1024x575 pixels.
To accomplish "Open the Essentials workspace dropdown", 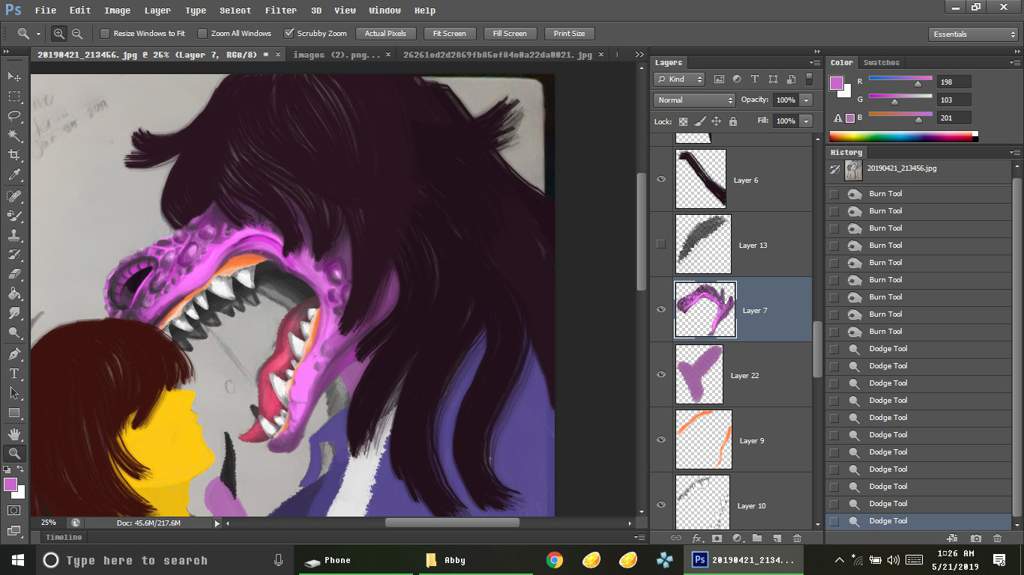I will coord(973,34).
